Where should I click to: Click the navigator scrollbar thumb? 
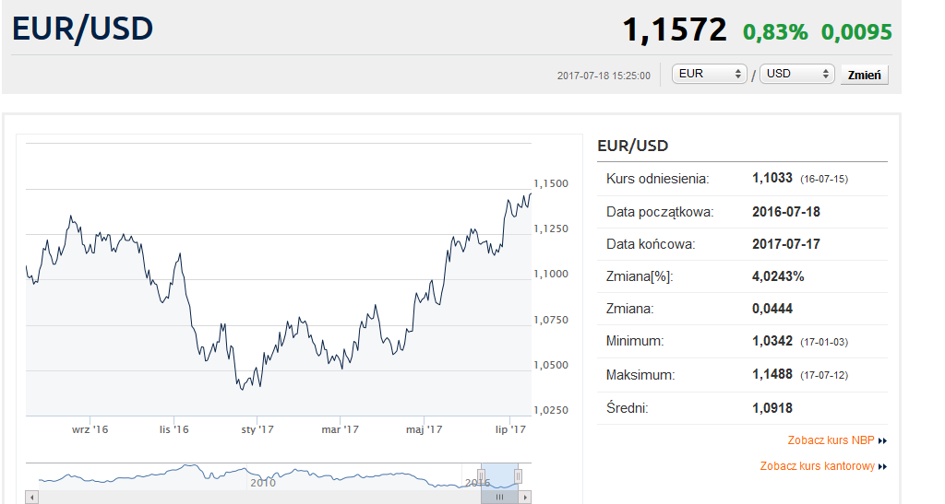click(500, 496)
